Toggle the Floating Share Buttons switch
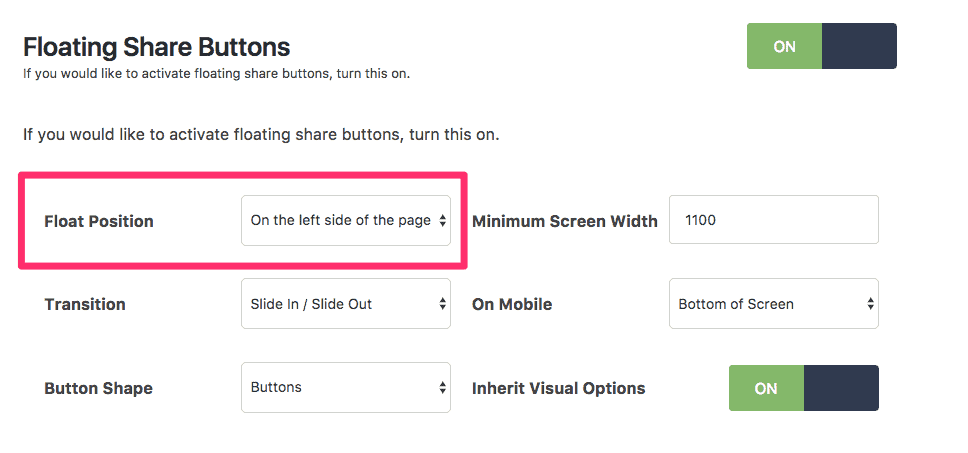 pos(821,46)
